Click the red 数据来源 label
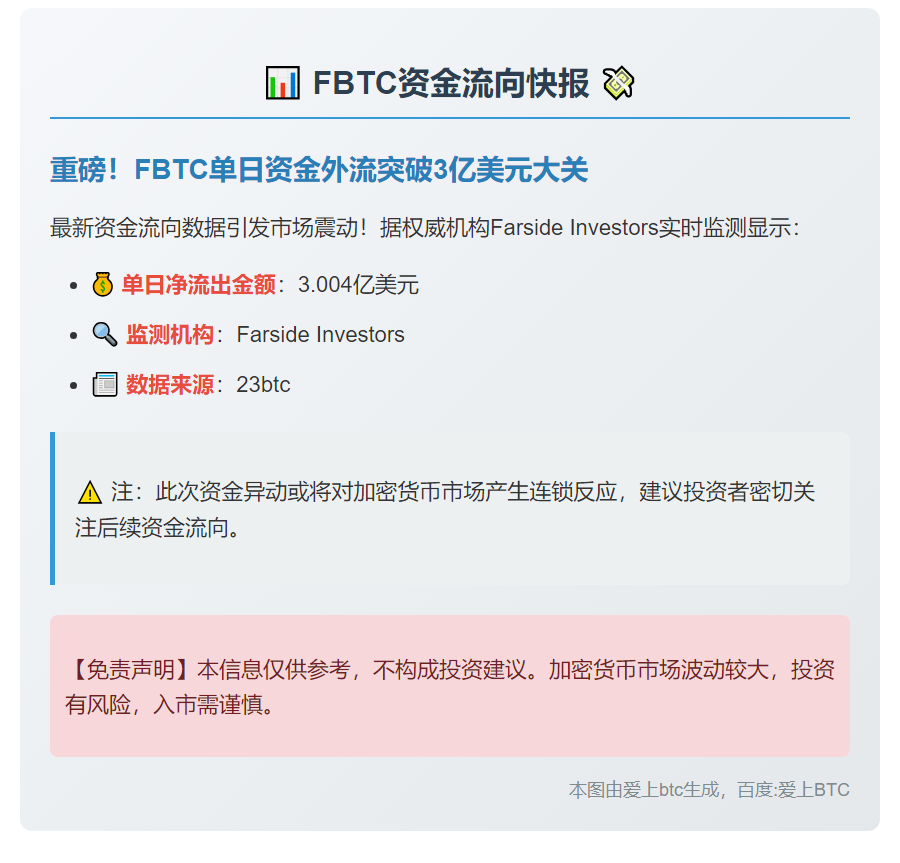 click(169, 385)
